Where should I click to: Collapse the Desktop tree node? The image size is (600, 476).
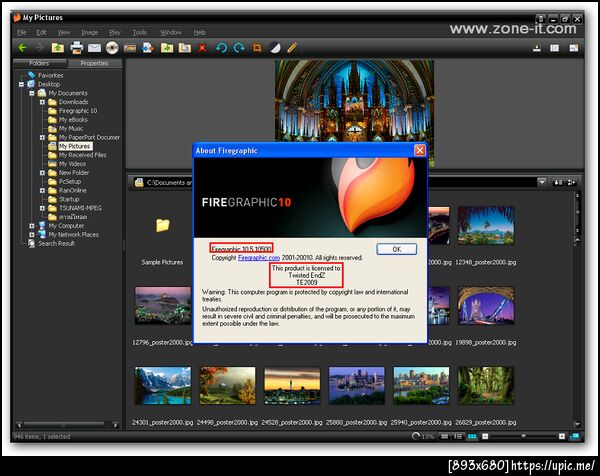21,84
